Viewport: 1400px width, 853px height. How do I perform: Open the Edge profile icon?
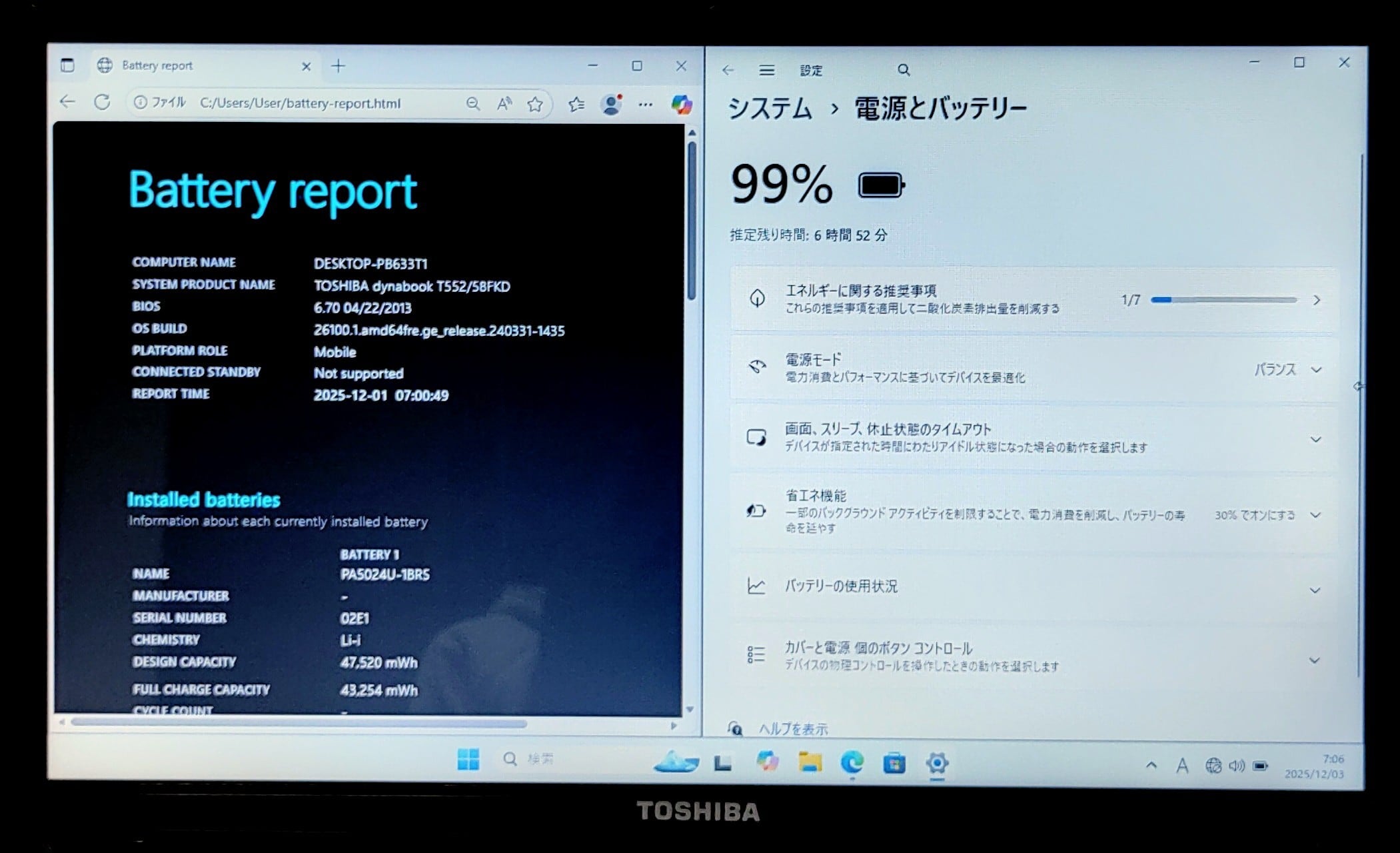point(610,104)
